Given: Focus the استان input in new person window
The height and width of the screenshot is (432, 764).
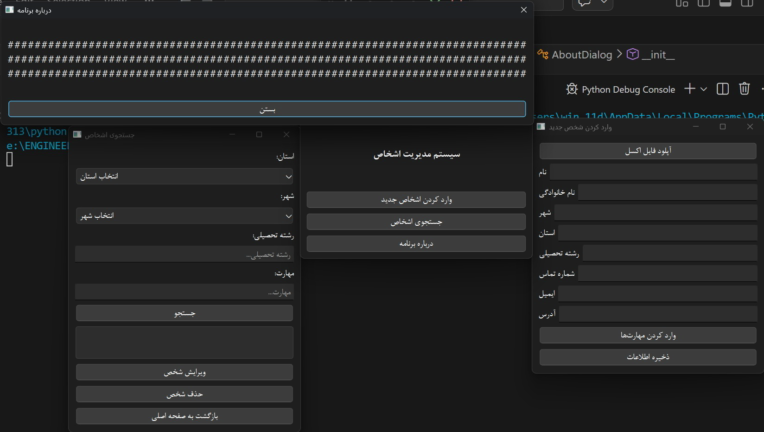Looking at the screenshot, I should click(658, 233).
